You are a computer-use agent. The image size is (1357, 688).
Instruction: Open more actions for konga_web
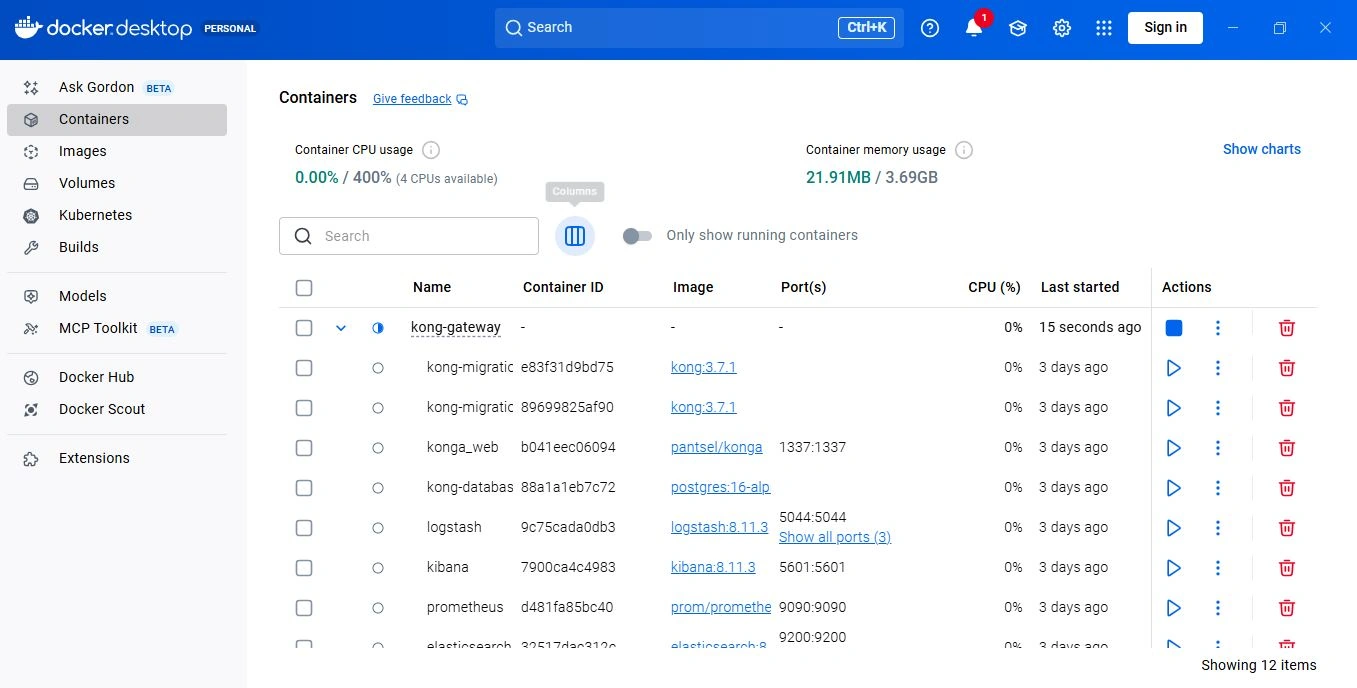point(1218,448)
